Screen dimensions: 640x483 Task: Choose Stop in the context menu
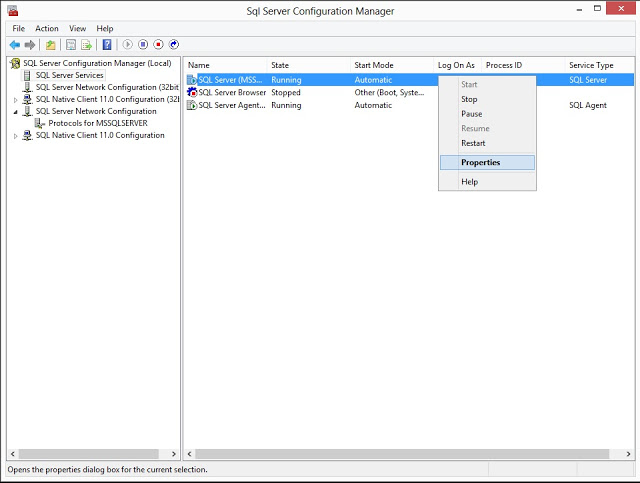click(487, 99)
